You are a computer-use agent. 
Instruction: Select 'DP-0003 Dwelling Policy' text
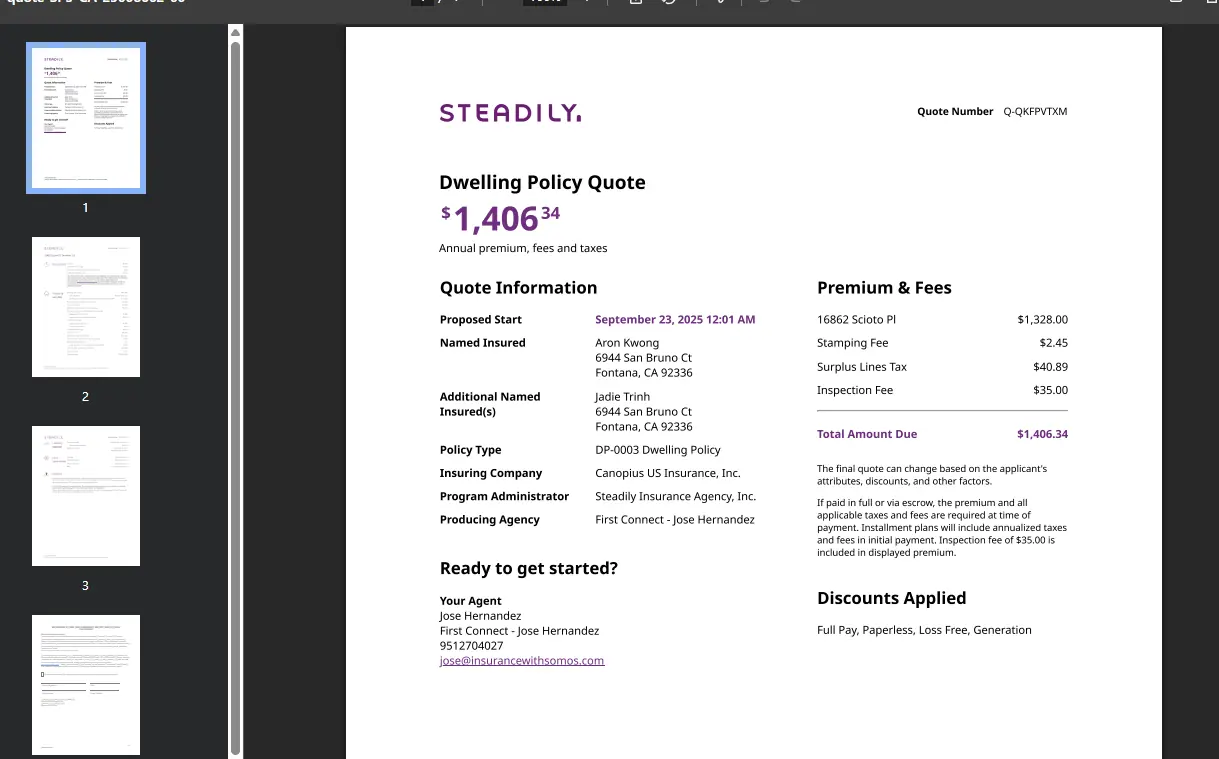pyautogui.click(x=658, y=450)
